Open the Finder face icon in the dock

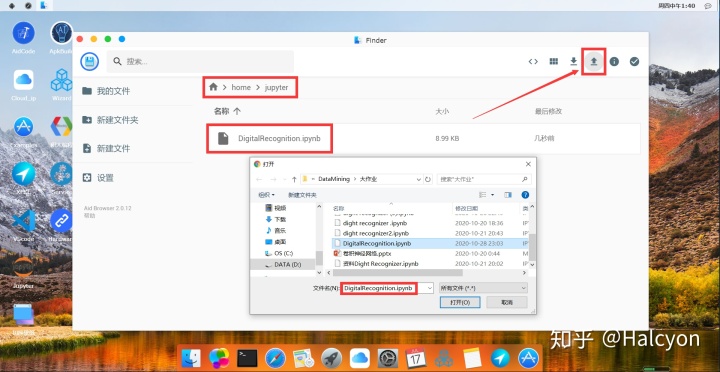coord(191,358)
